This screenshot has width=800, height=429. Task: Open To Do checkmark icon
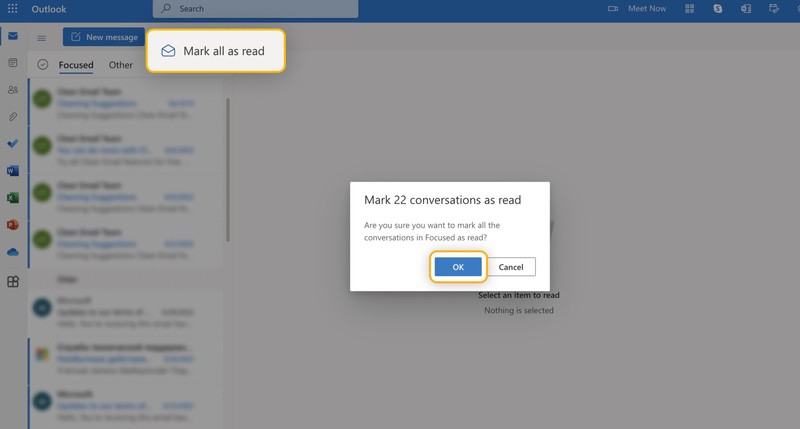click(13, 144)
